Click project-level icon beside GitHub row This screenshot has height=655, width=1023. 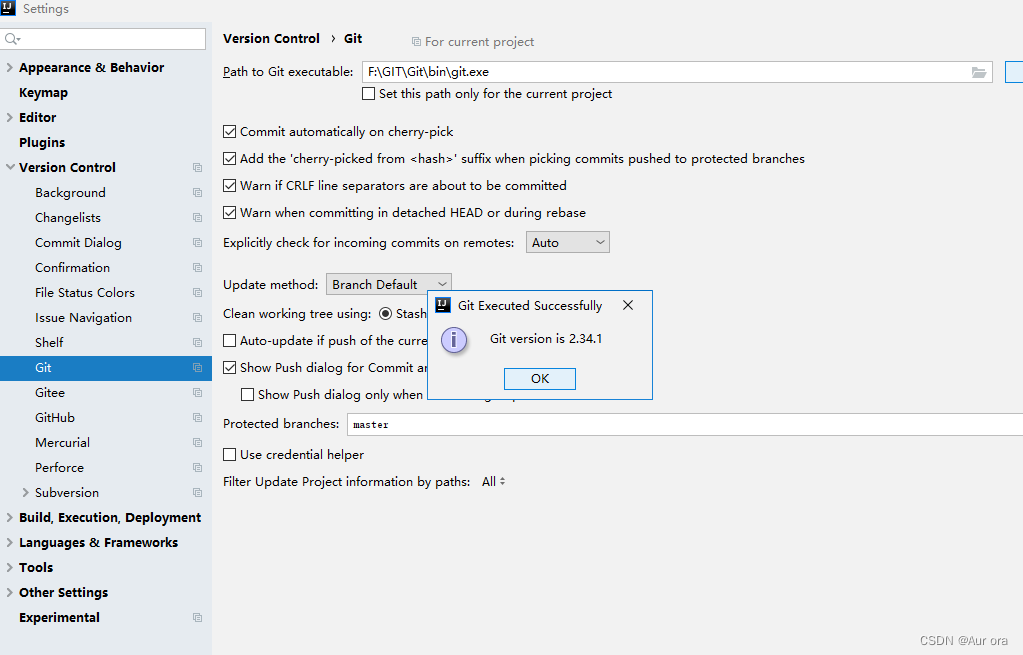197,418
